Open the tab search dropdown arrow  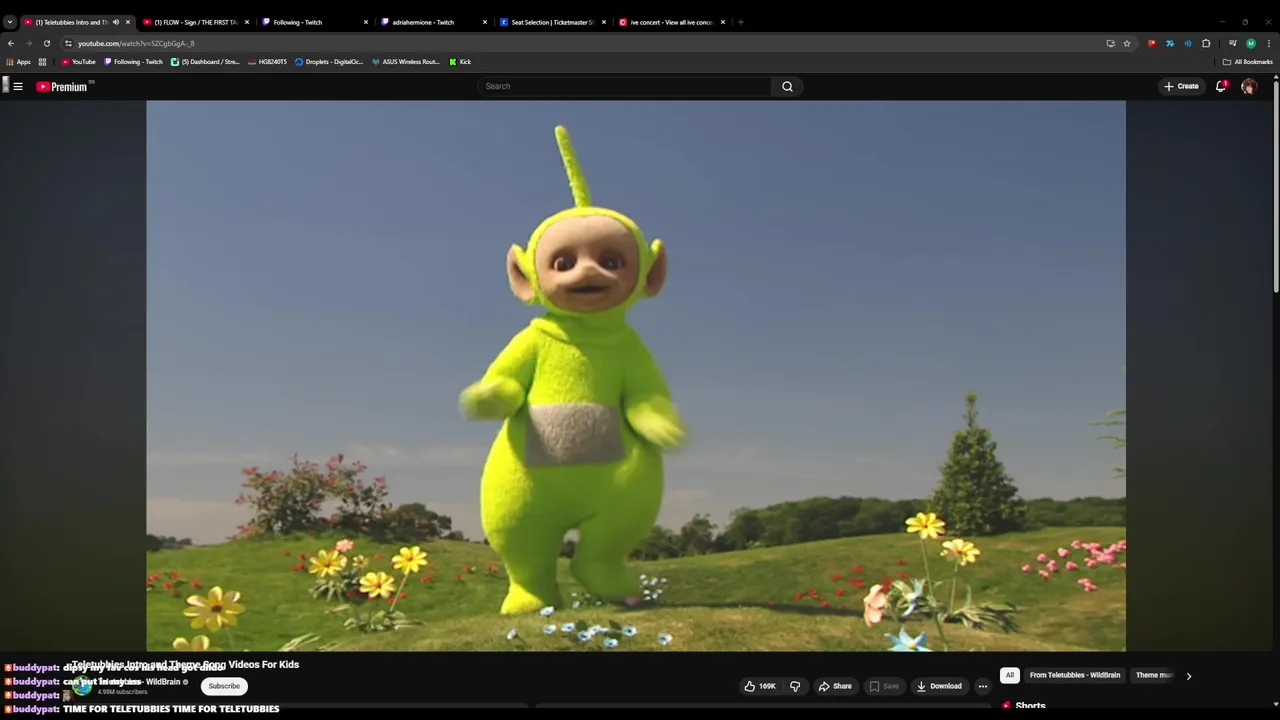click(x=9, y=22)
